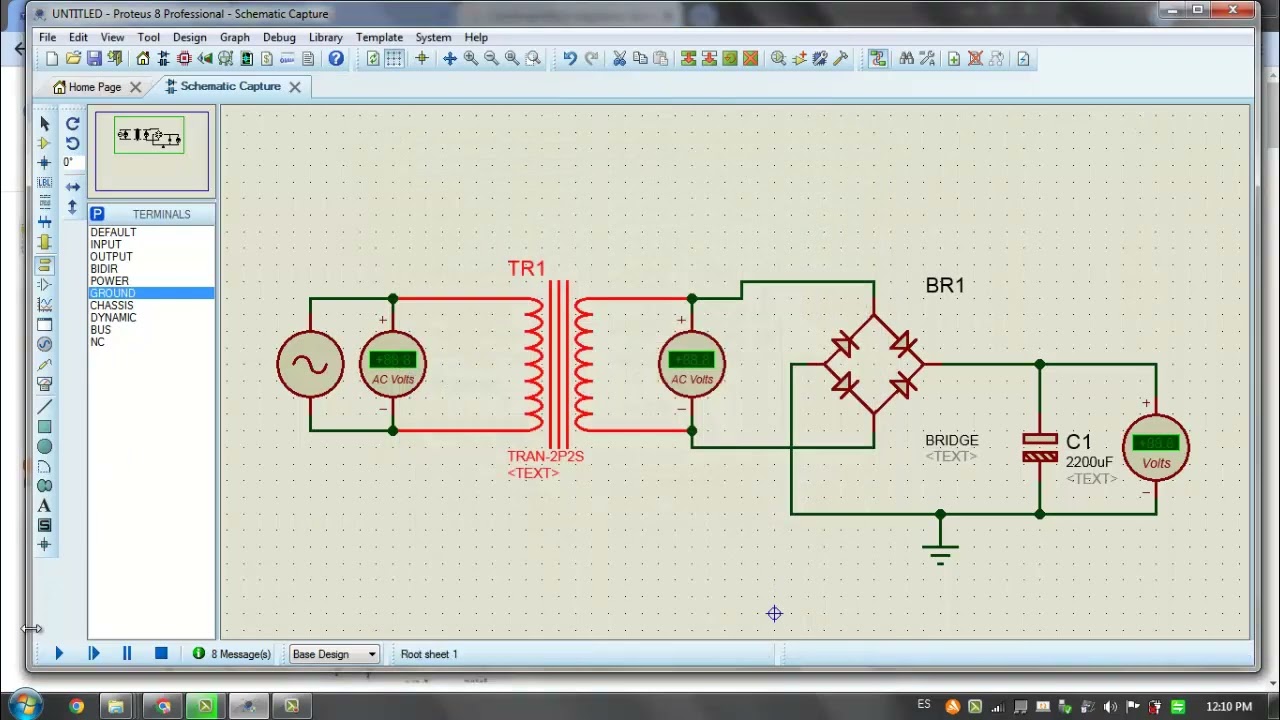Open the Design menu
The width and height of the screenshot is (1280, 720).
189,37
